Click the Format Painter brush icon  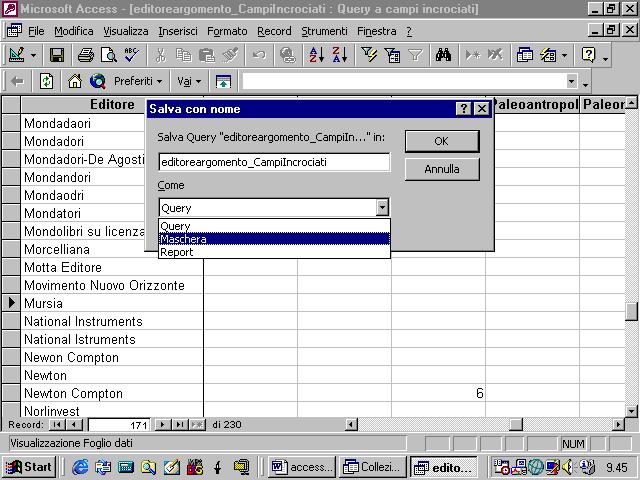point(230,55)
